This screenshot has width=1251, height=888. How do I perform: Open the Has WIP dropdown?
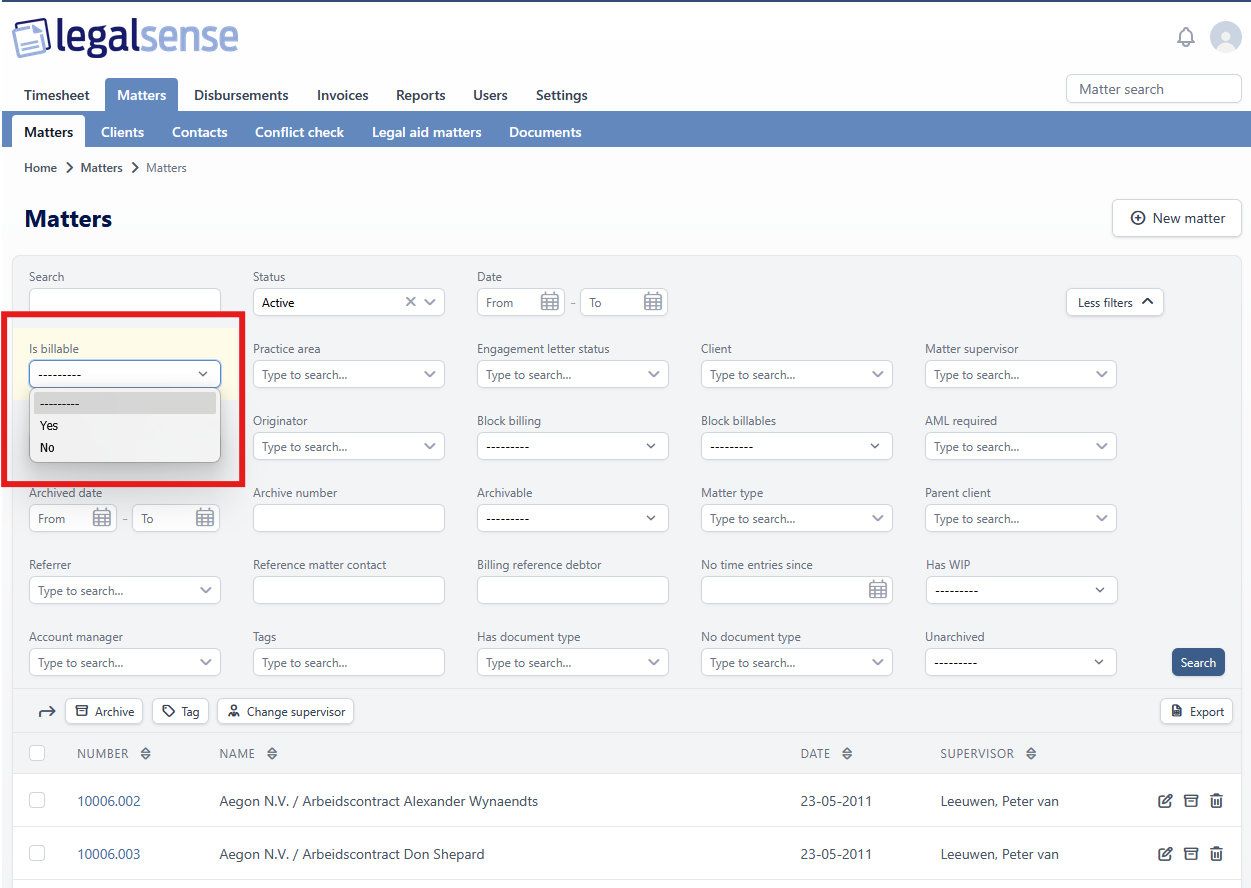1021,591
